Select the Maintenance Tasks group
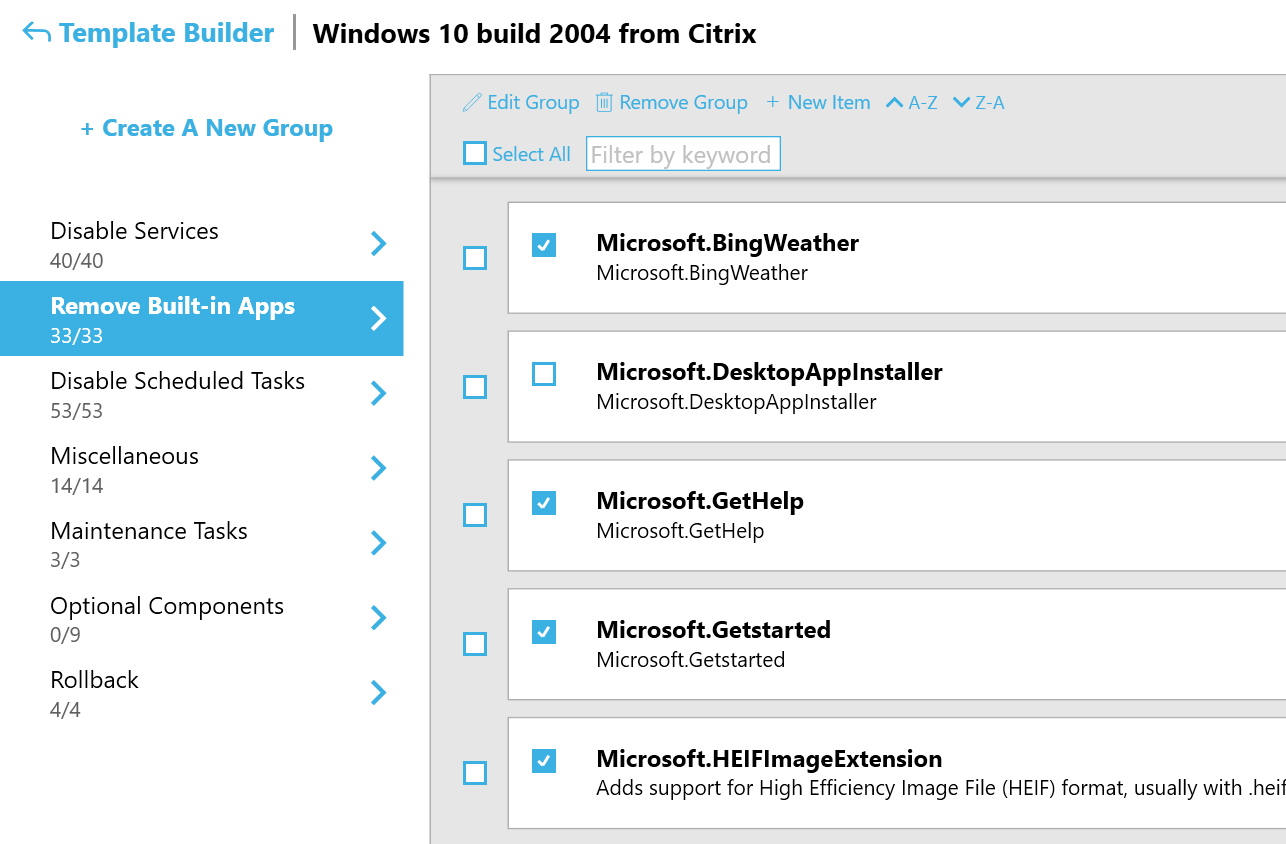1286x844 pixels. 202,544
